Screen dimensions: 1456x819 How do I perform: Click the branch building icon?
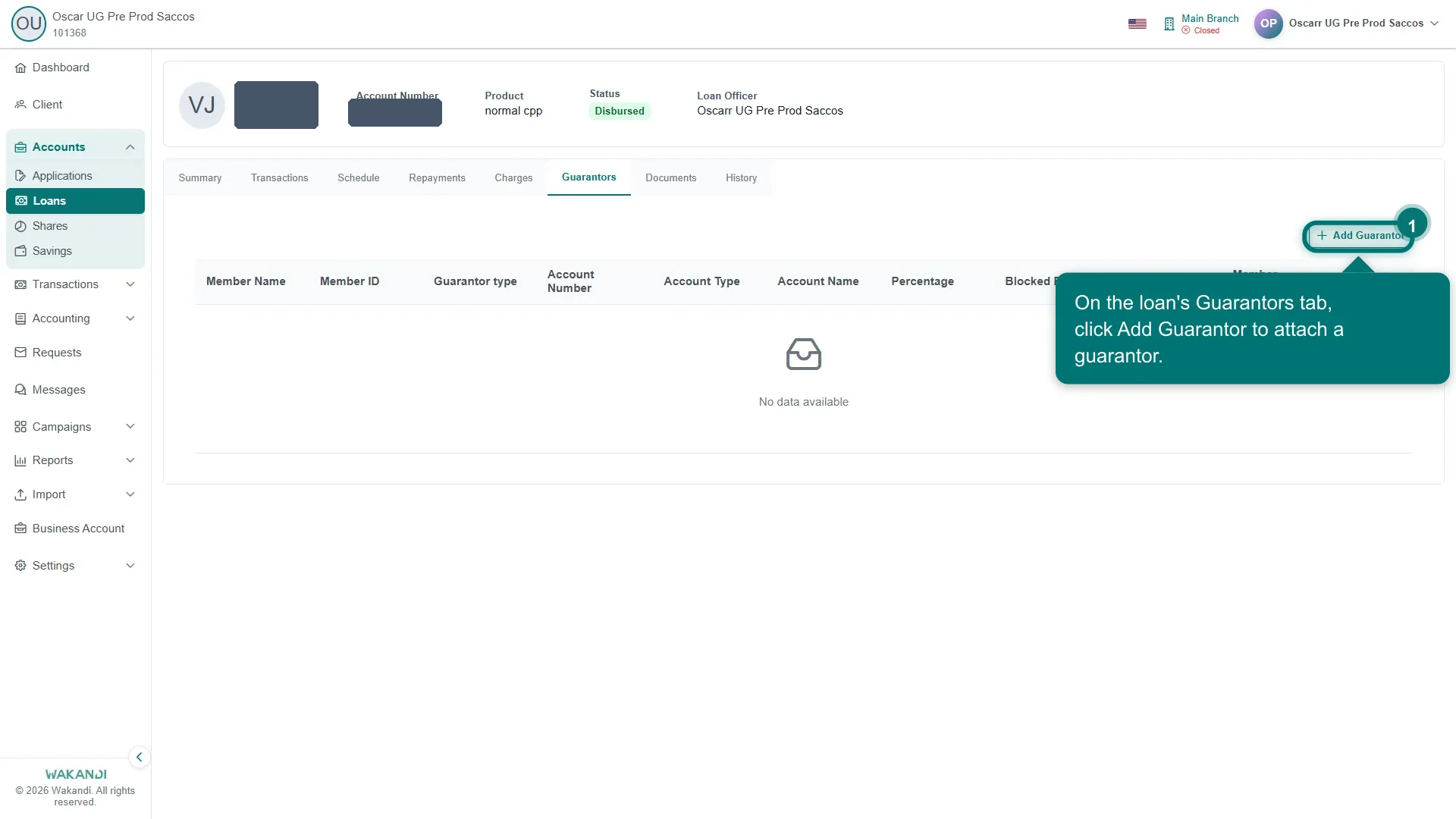[x=1169, y=24]
